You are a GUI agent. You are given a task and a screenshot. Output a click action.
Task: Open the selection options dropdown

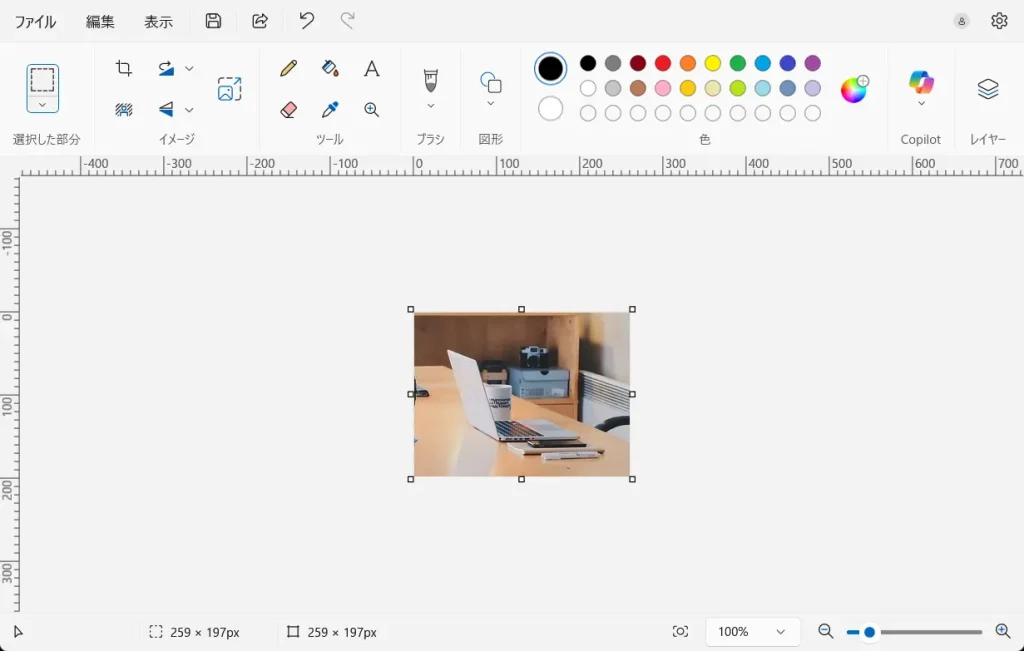pyautogui.click(x=42, y=104)
